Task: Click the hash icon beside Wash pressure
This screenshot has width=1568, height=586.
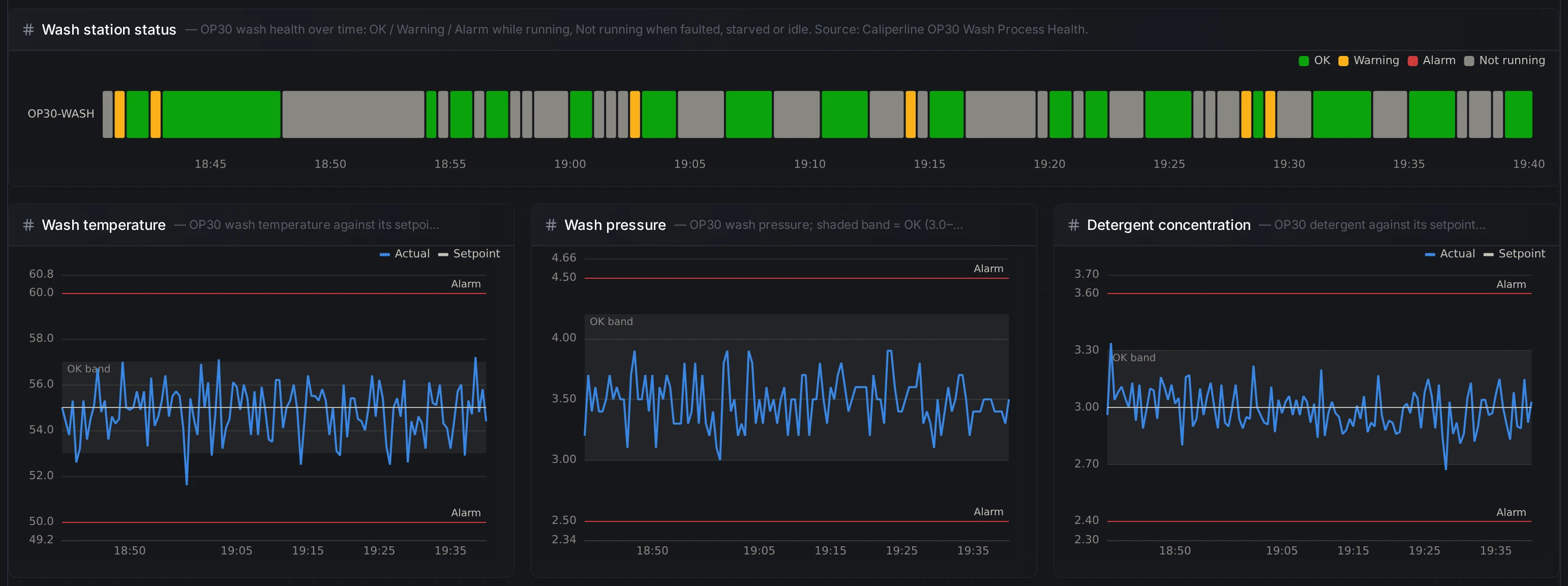Action: click(x=551, y=225)
